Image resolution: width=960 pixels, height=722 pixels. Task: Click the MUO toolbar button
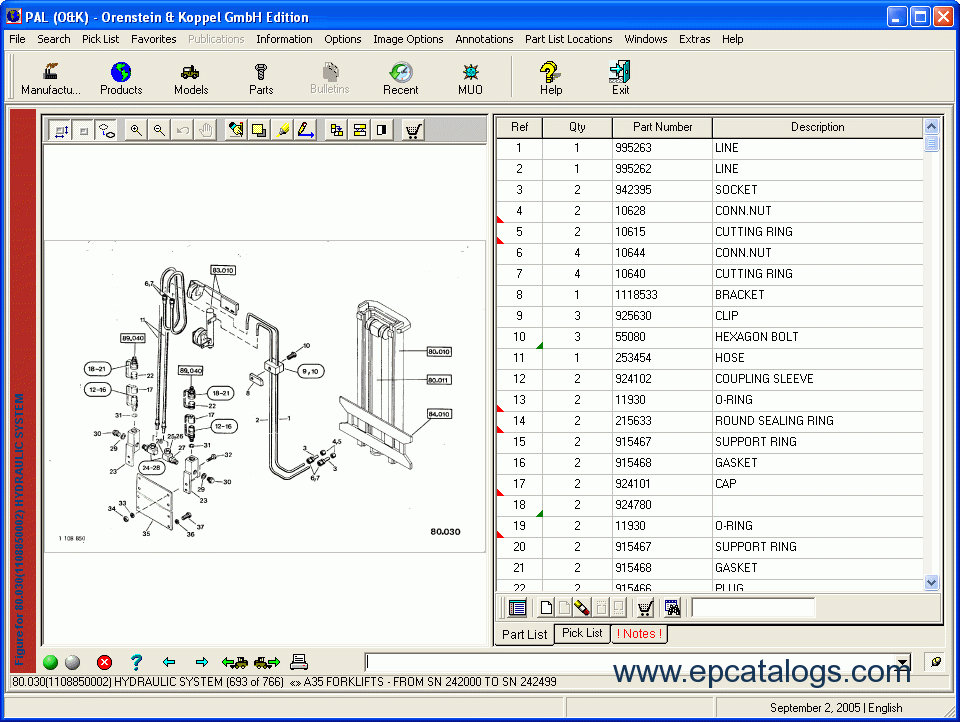click(470, 78)
